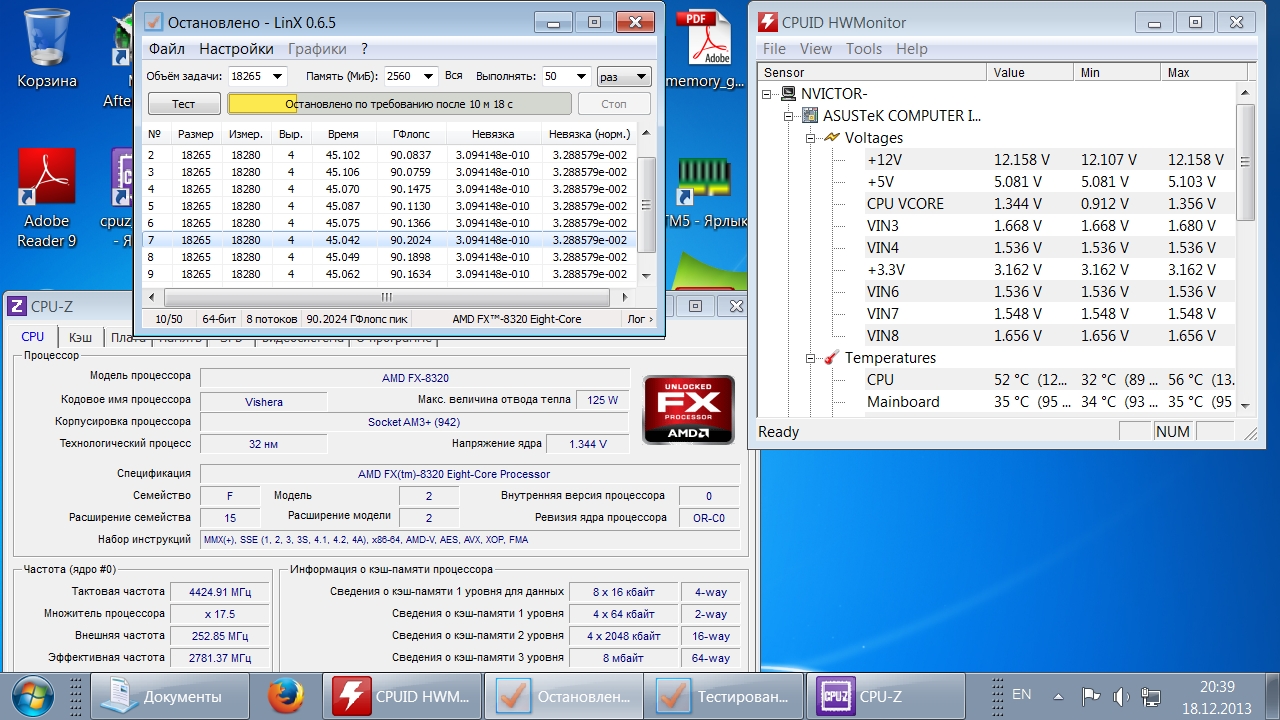Launch the Adobe Reader 9 desktop shortcut
Viewport: 1280px width, 720px height.
point(46,199)
